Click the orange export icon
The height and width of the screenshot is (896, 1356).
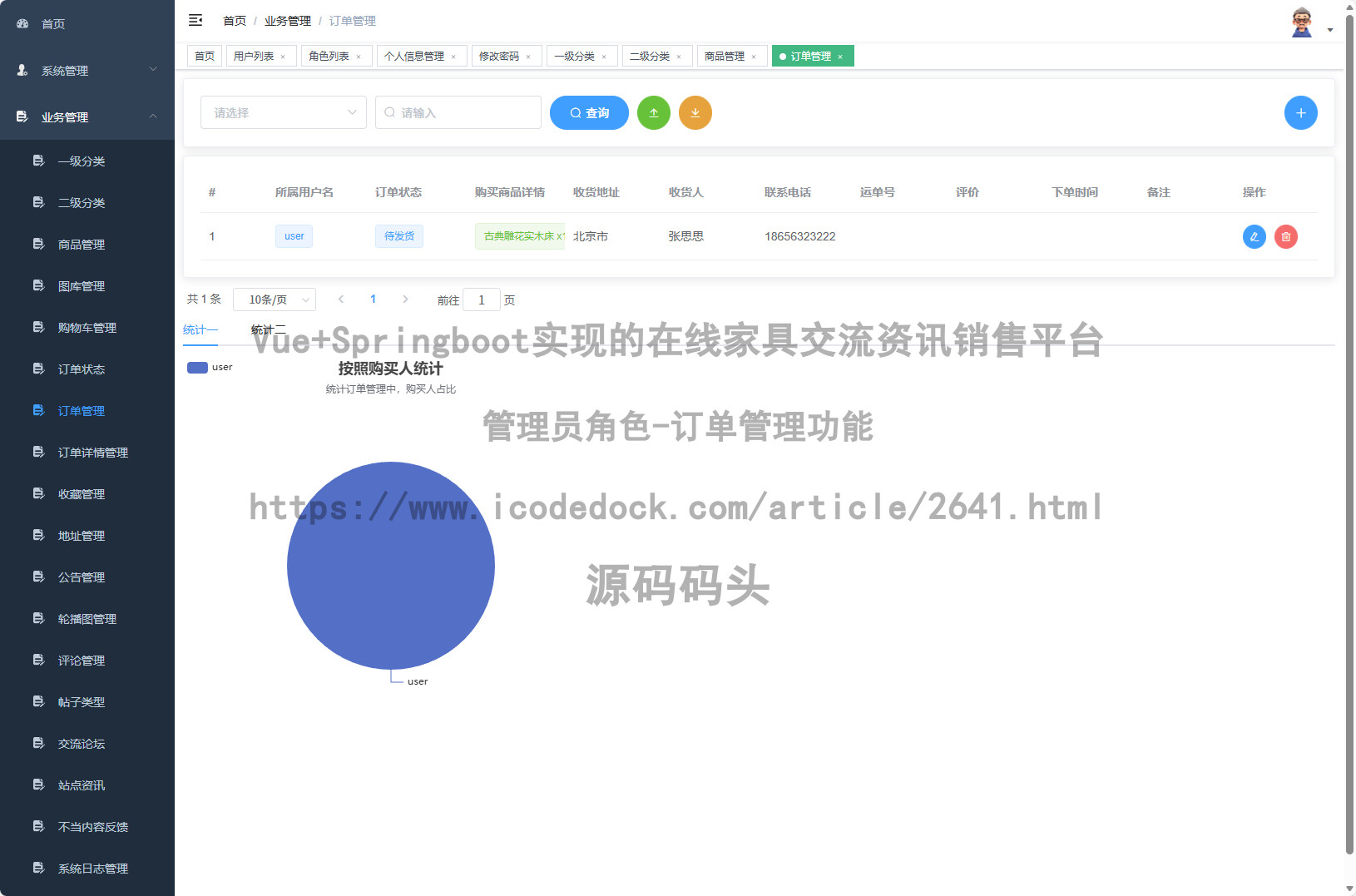[x=695, y=112]
